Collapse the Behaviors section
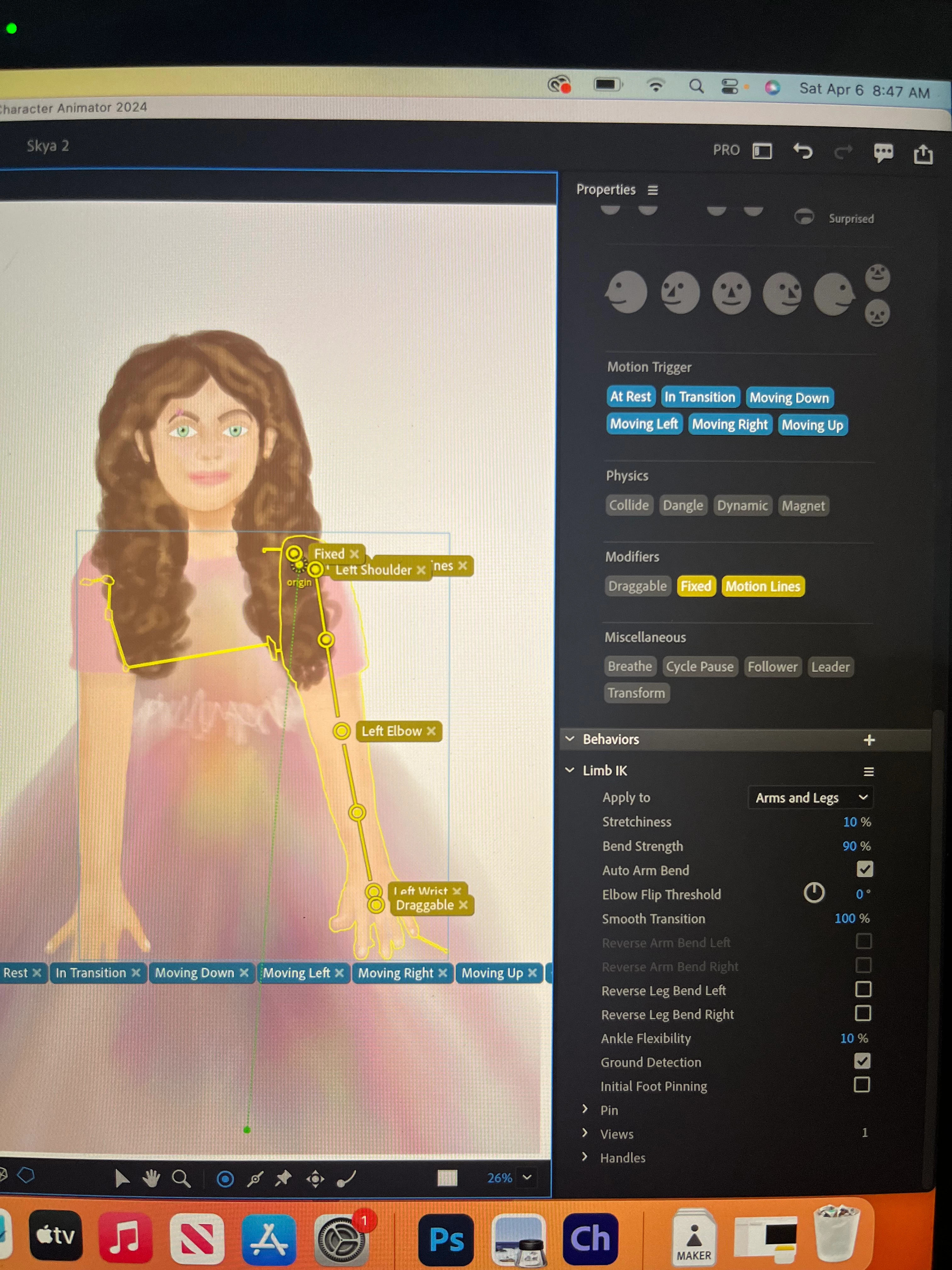Viewport: 952px width, 1270px height. 570,739
